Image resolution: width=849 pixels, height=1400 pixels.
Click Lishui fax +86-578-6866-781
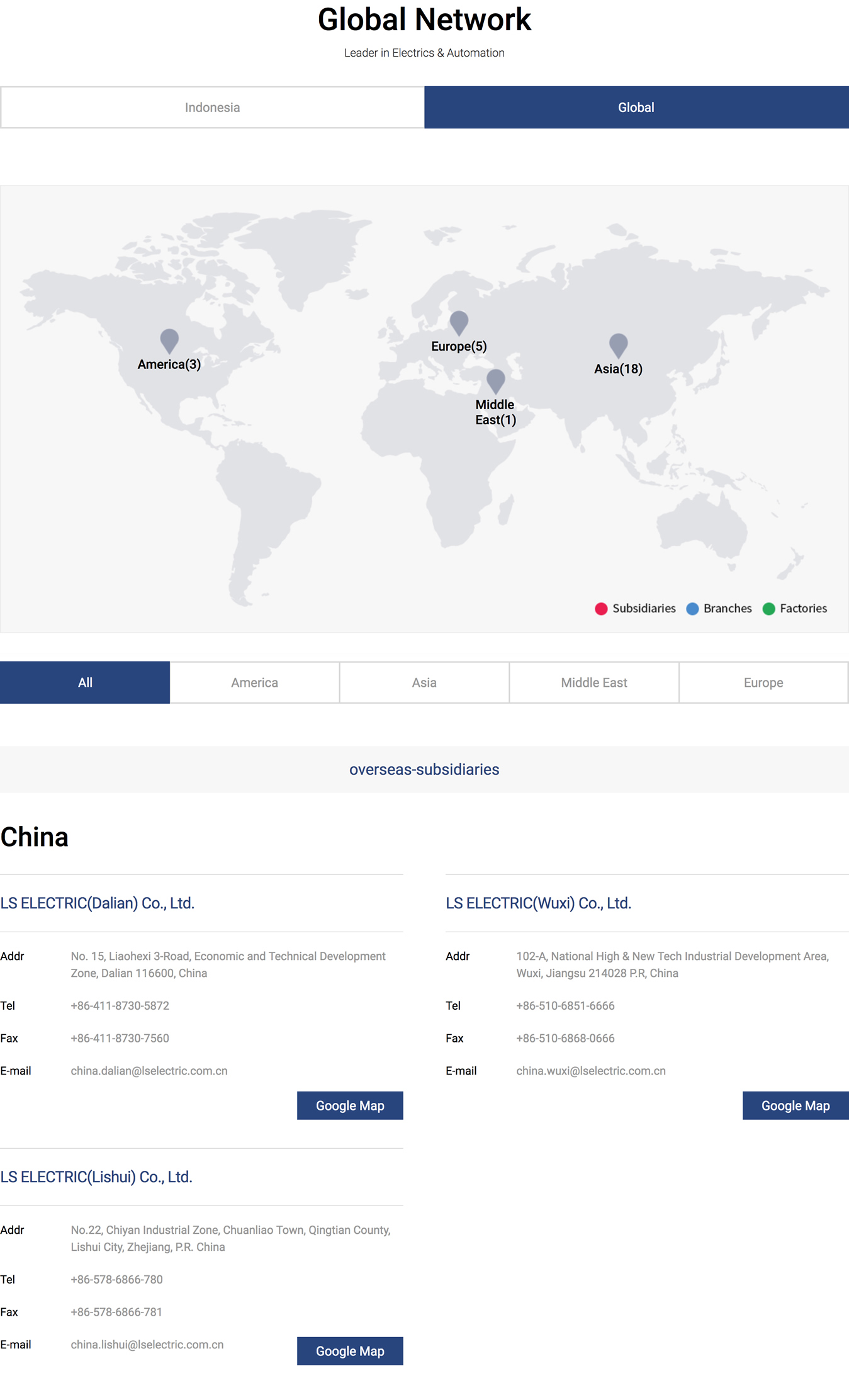tap(116, 1312)
